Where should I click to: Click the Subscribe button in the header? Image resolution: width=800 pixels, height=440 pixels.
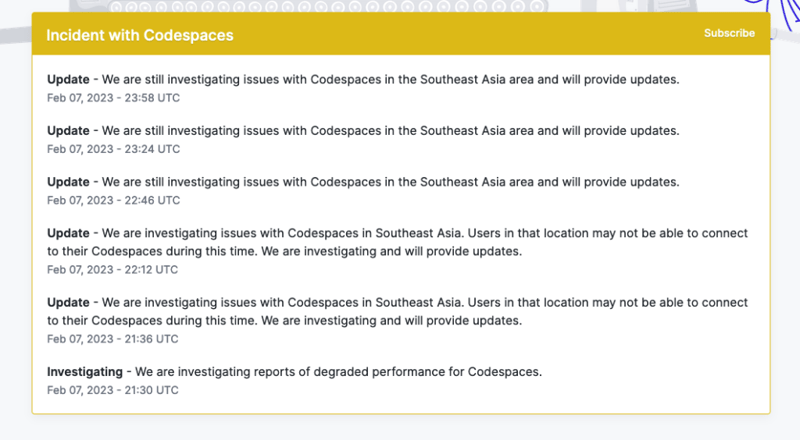coord(729,33)
